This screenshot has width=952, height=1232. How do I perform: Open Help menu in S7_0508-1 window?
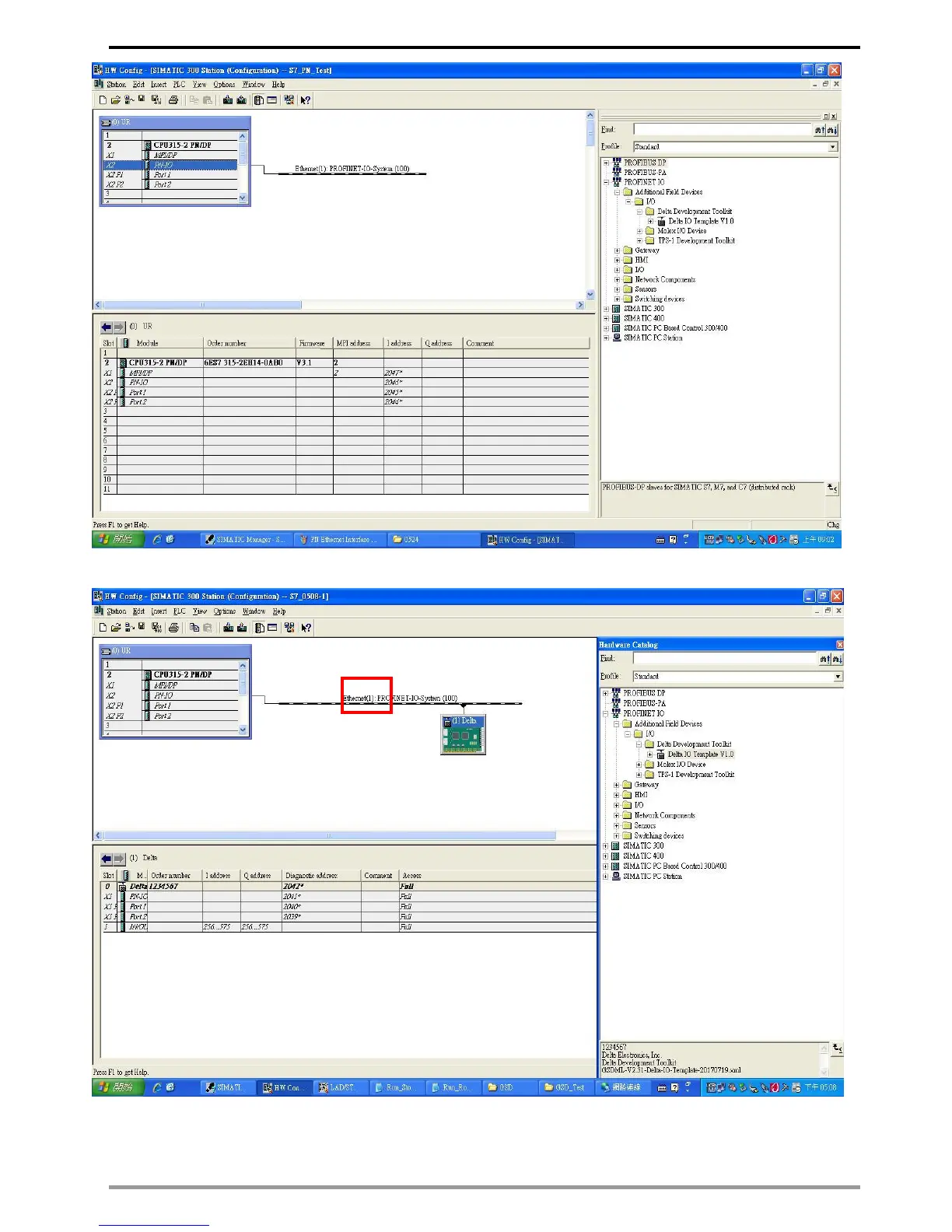(279, 611)
